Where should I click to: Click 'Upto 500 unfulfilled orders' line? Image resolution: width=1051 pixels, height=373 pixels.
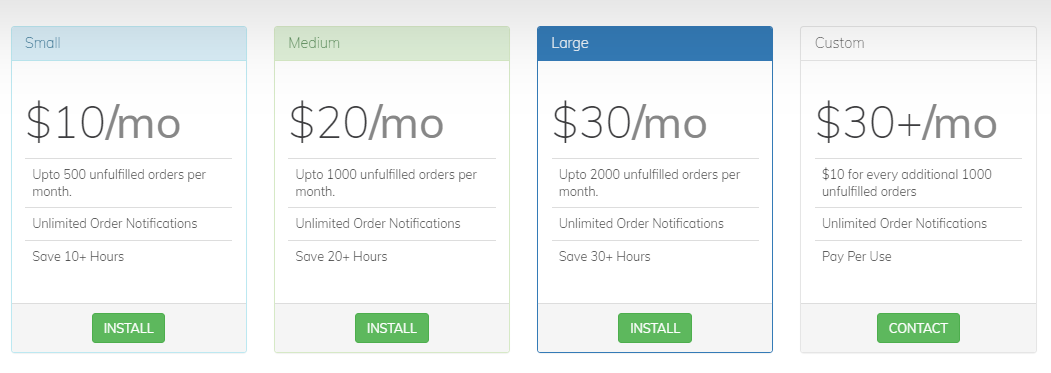point(129,183)
